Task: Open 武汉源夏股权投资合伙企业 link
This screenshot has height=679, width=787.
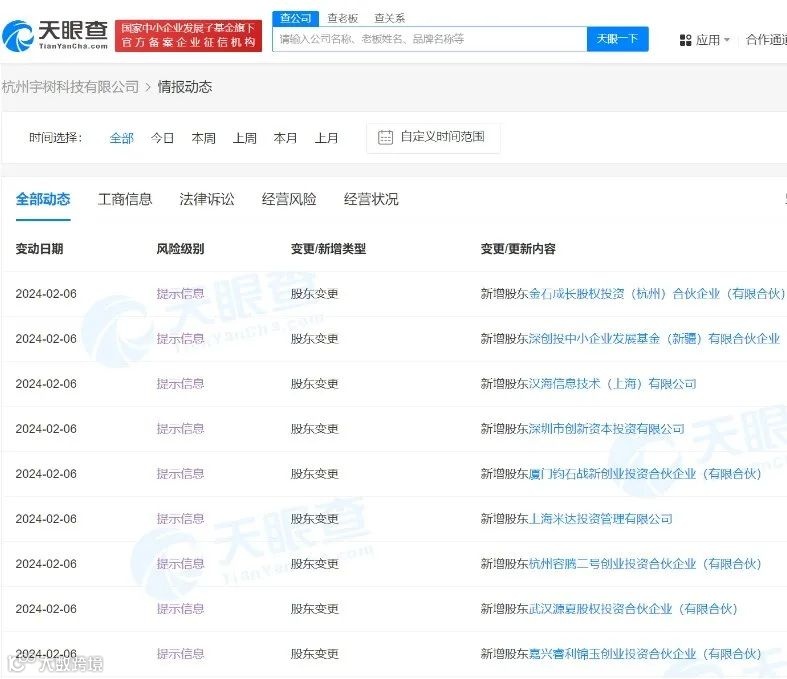Action: (633, 609)
